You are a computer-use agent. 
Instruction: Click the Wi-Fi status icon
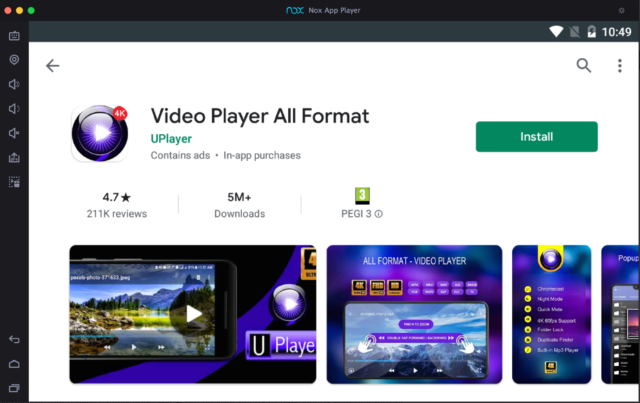[556, 31]
